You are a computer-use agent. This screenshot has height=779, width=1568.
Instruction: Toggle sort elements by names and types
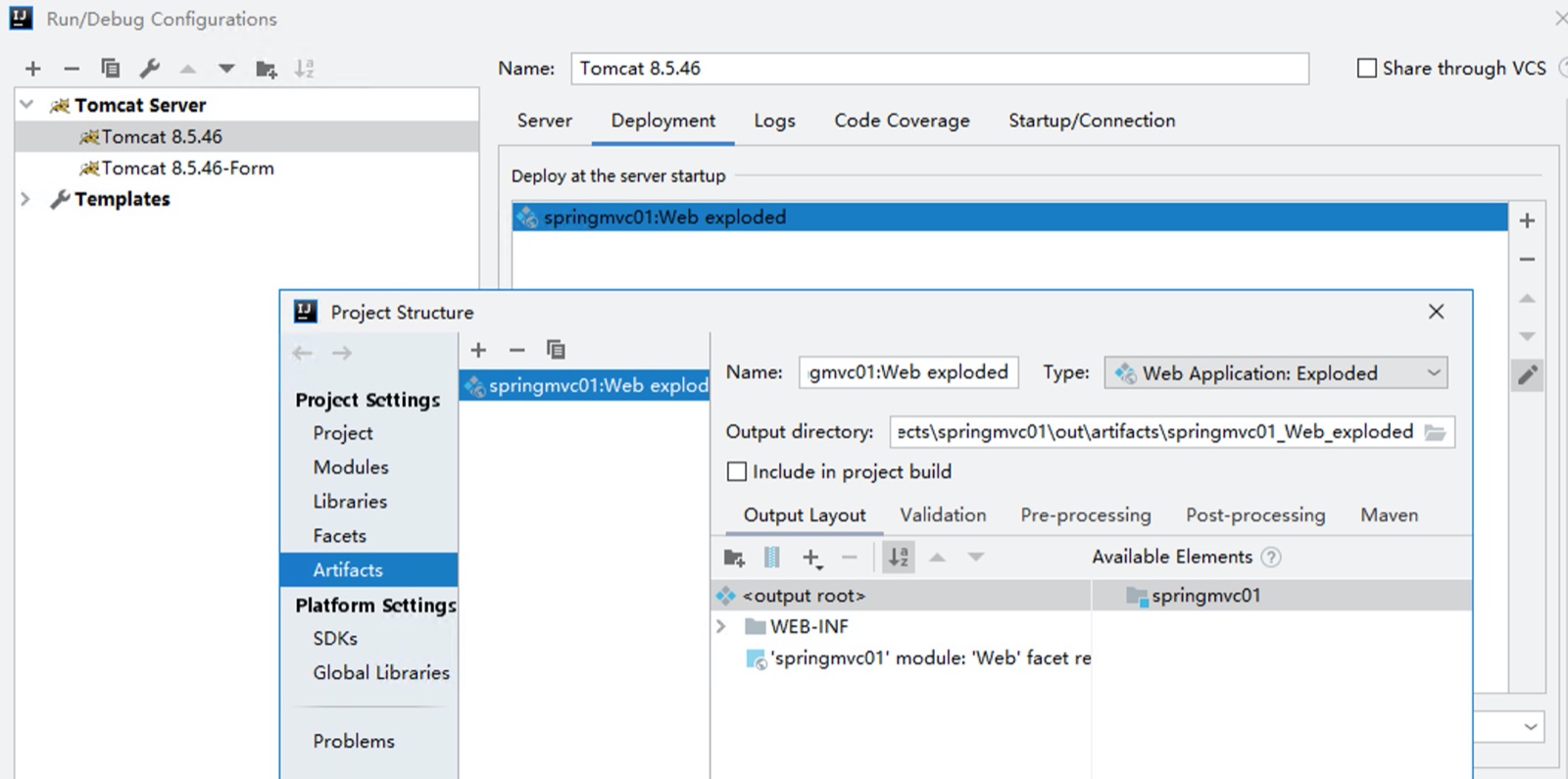(x=898, y=558)
